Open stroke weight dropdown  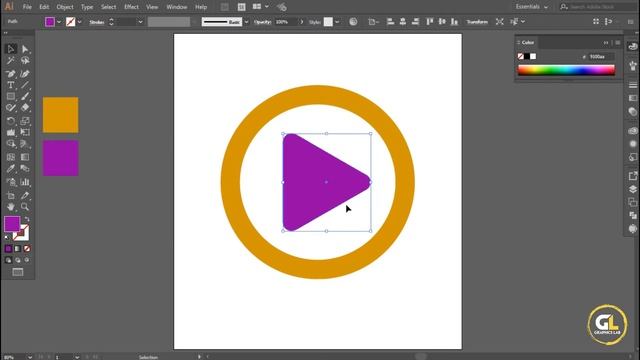(x=140, y=22)
